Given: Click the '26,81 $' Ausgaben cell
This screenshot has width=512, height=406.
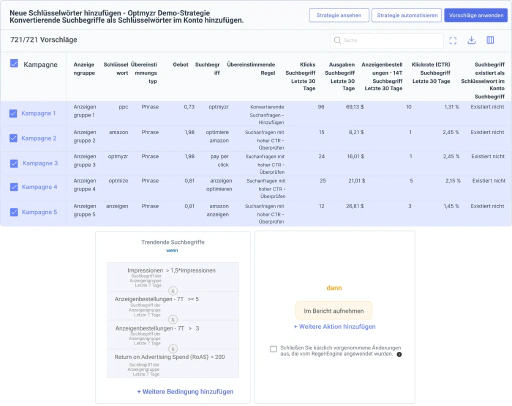Looking at the screenshot, I should [355, 206].
